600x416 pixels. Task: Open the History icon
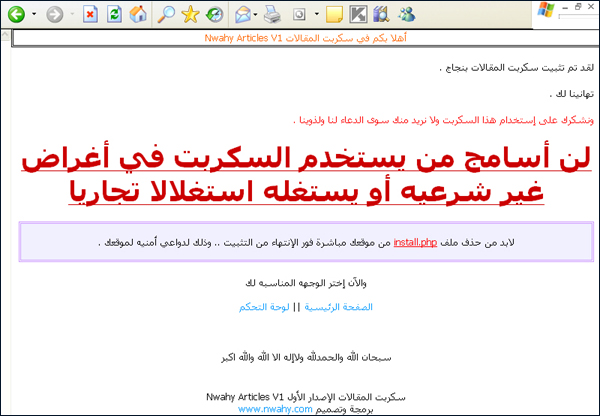[214, 14]
